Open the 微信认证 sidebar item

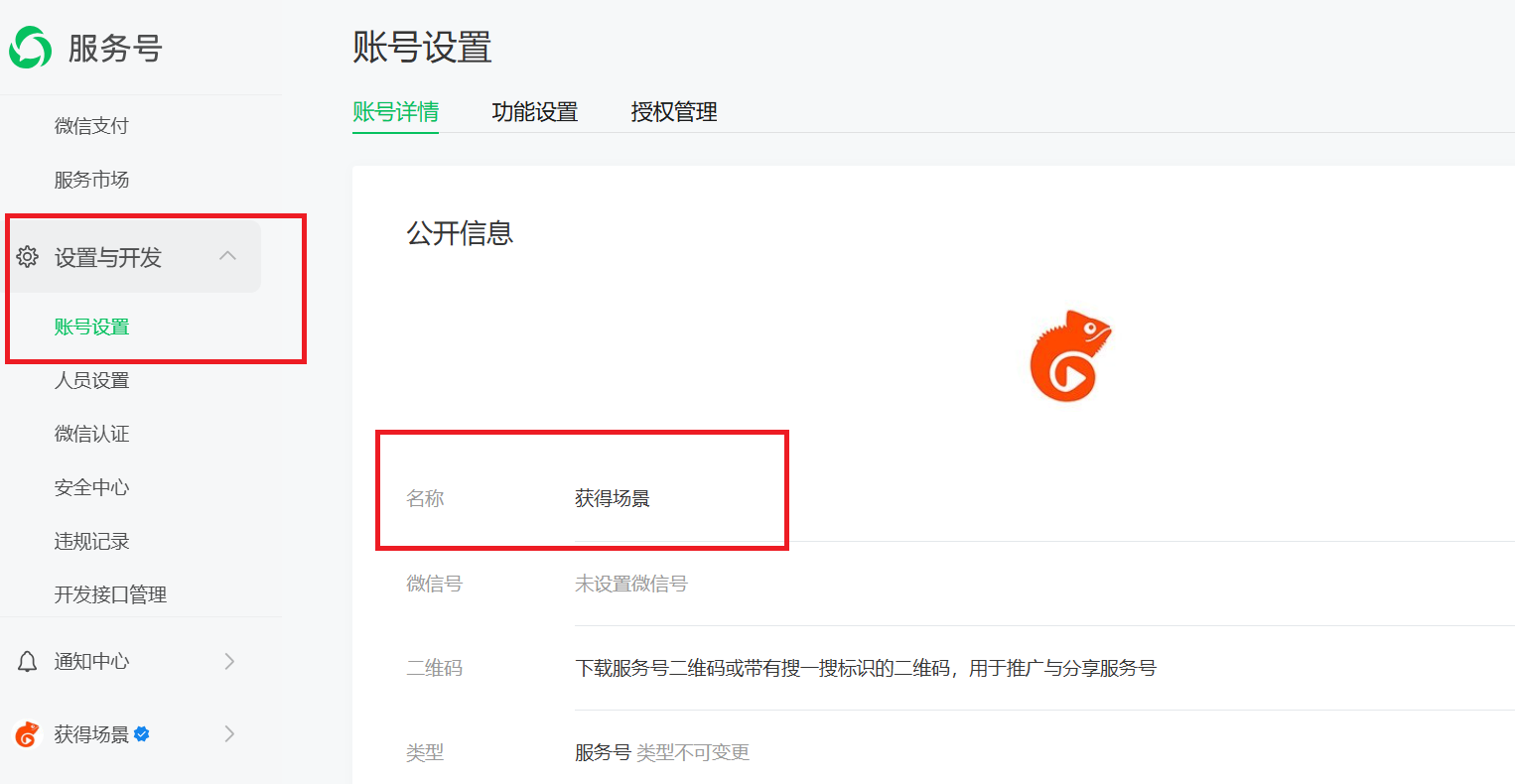91,434
